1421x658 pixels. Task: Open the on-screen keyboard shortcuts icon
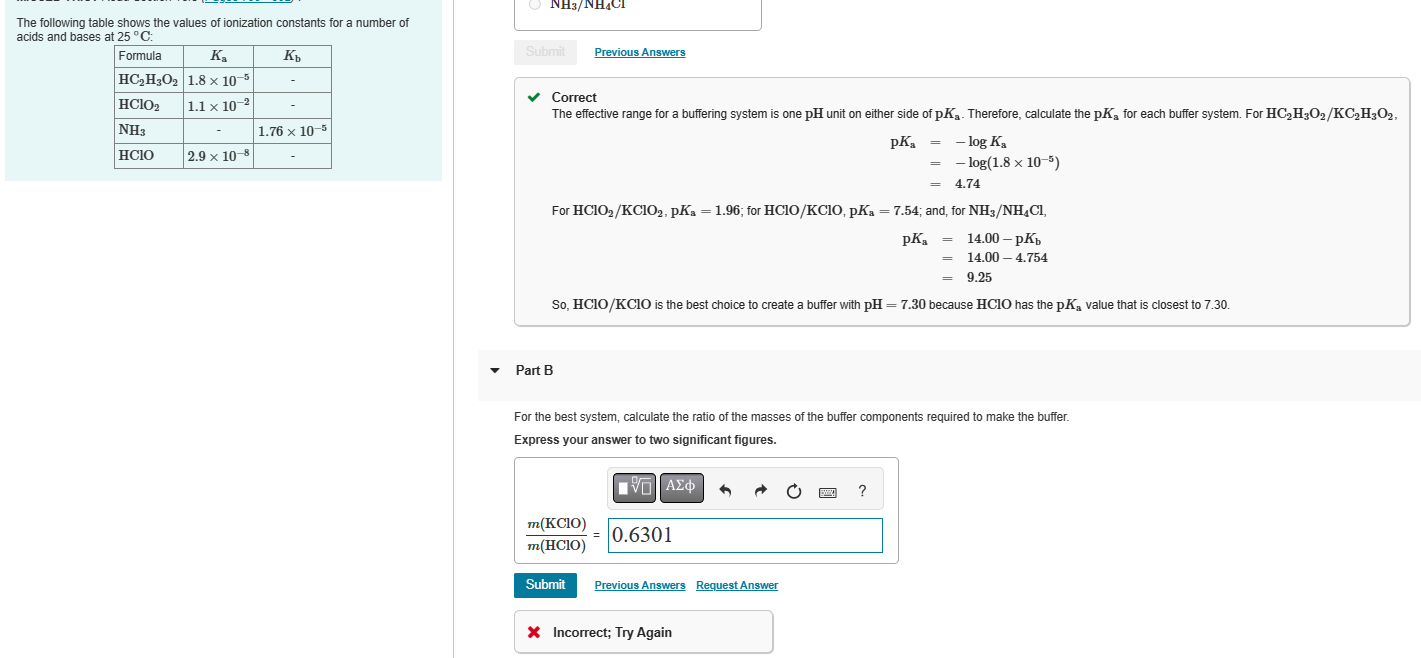click(x=827, y=491)
